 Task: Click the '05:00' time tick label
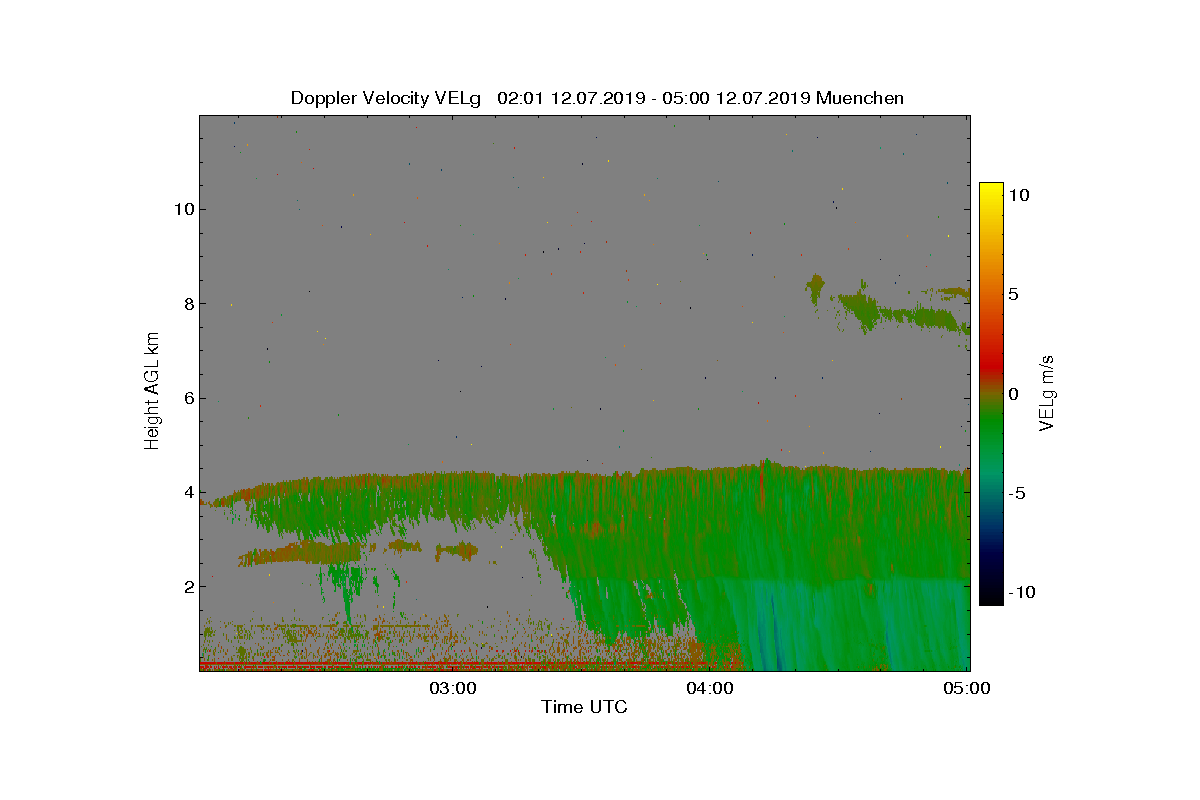(x=967, y=688)
